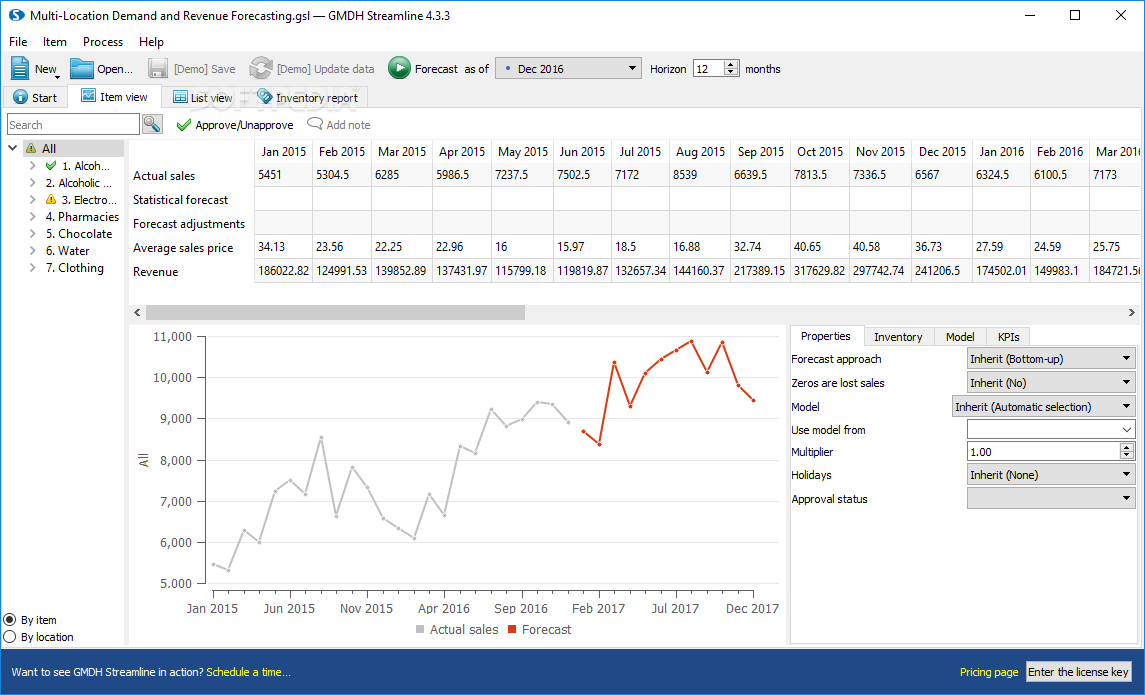This screenshot has width=1145, height=695.
Task: Switch to the Inventory properties tab
Action: click(x=897, y=337)
